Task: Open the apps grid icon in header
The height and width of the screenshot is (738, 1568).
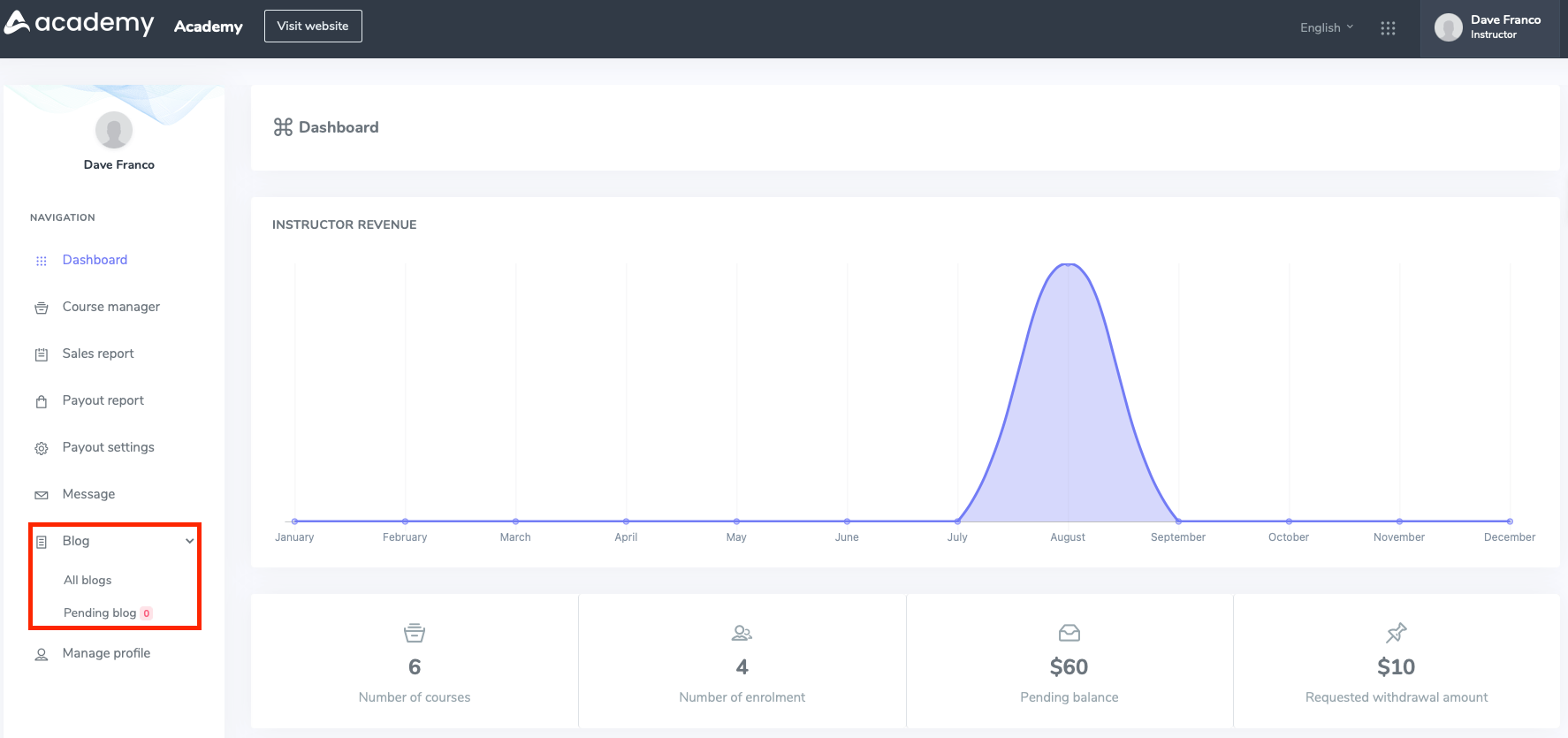Action: (x=1388, y=28)
